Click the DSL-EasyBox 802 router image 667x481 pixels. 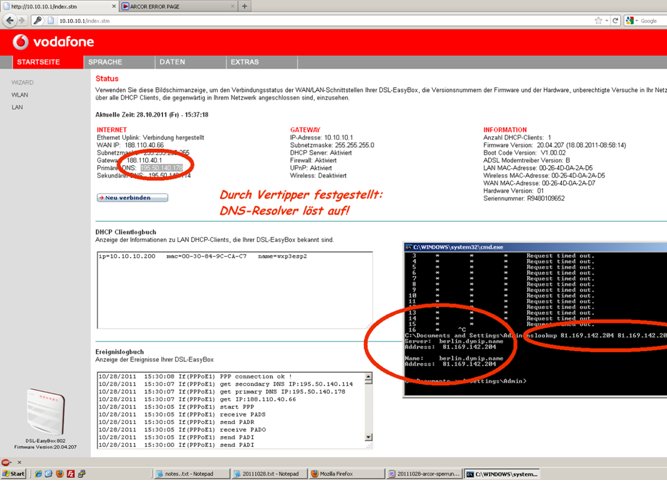pyautogui.click(x=46, y=411)
